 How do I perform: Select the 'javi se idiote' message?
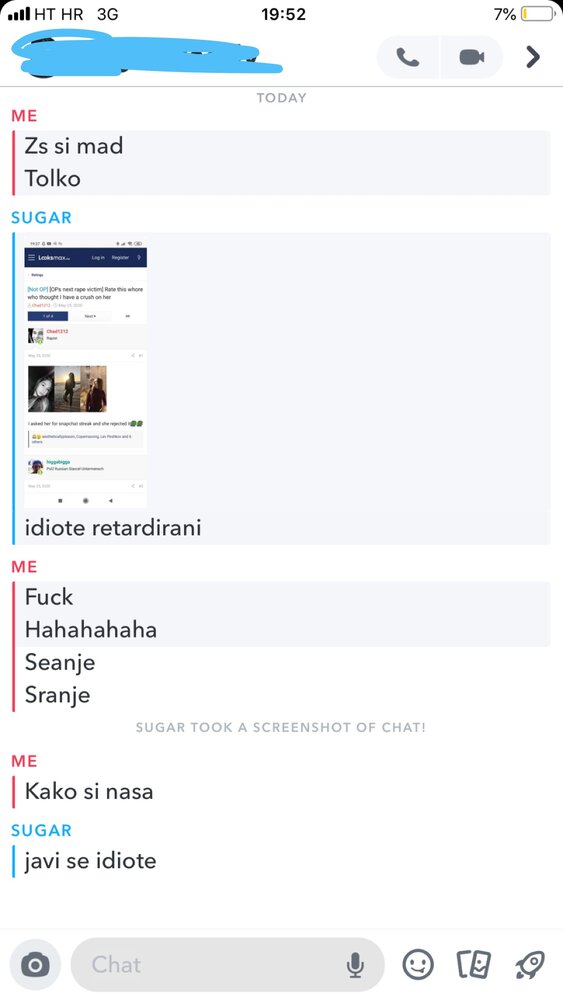pyautogui.click(x=90, y=860)
